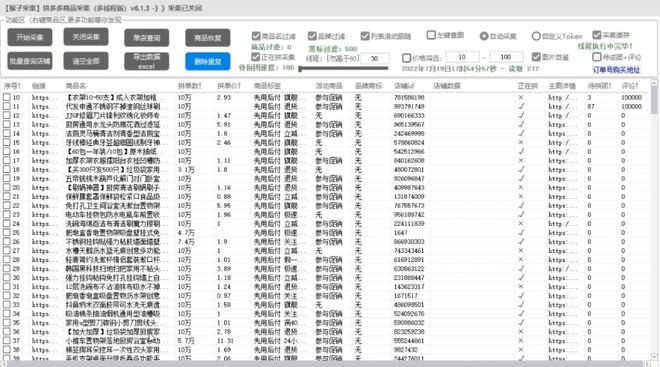The height and width of the screenshot is (367, 660).
Task: Check the checkbox for row 37
Action: coord(7,340)
